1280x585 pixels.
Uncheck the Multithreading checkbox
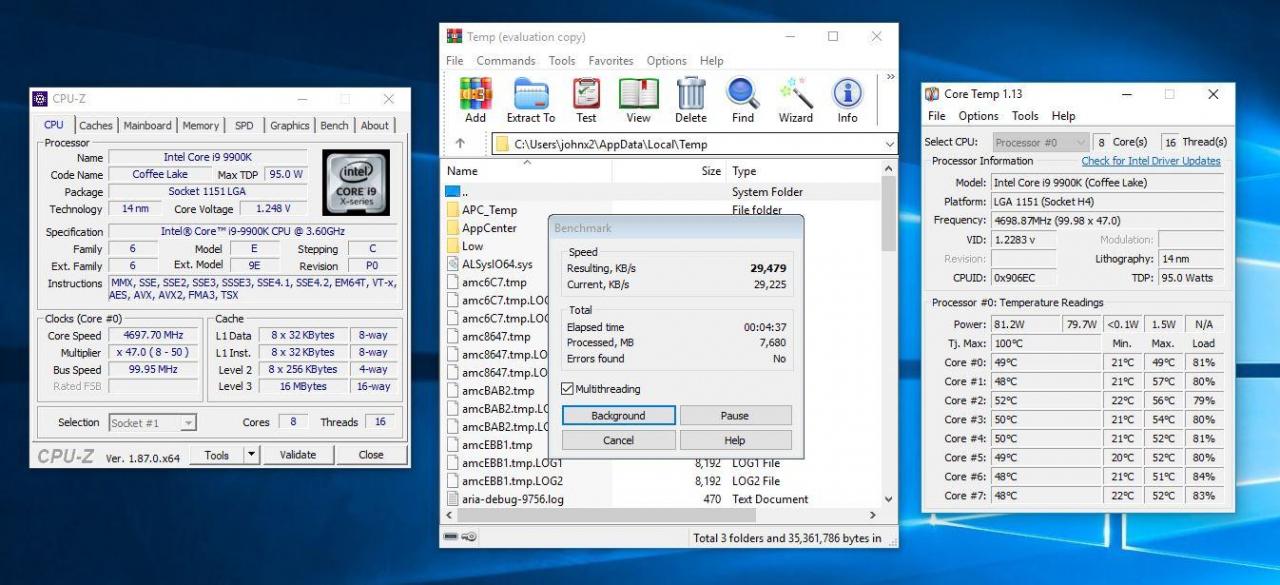568,389
